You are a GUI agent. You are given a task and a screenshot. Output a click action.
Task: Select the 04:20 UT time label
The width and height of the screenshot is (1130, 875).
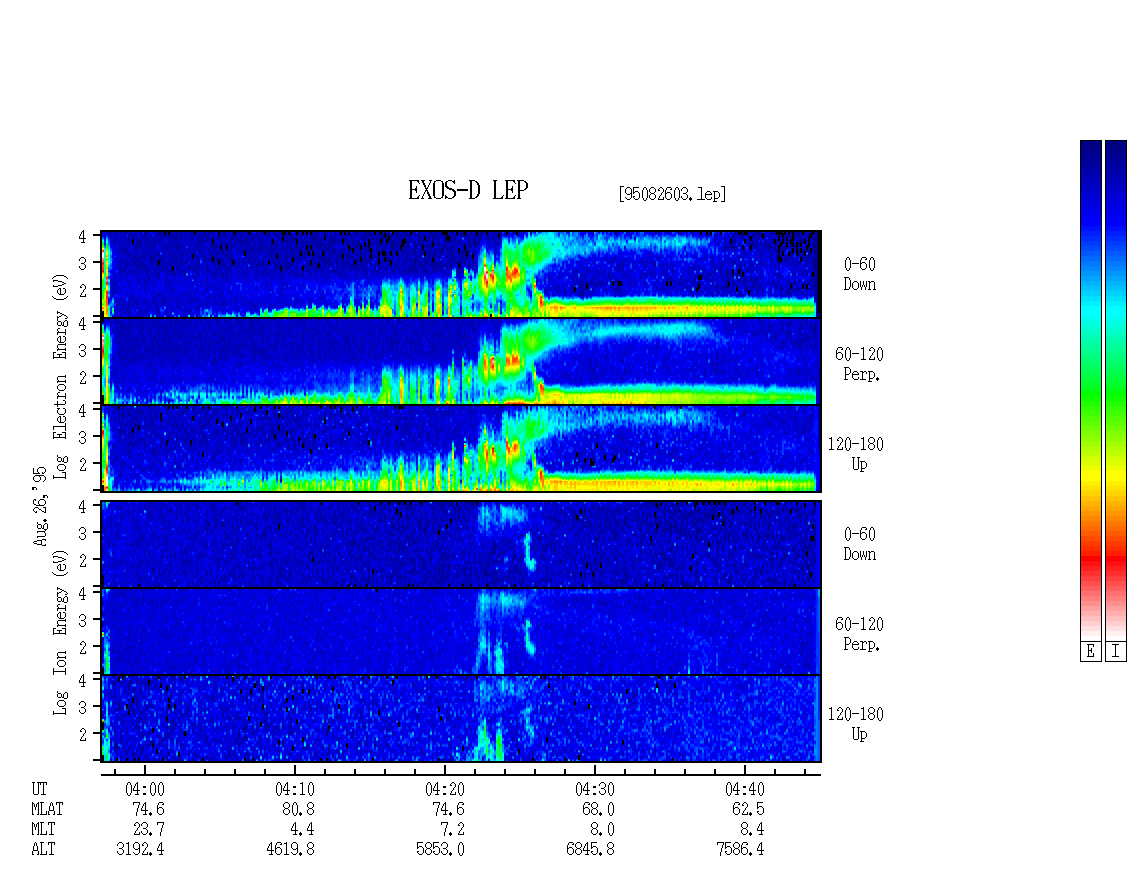(x=445, y=789)
